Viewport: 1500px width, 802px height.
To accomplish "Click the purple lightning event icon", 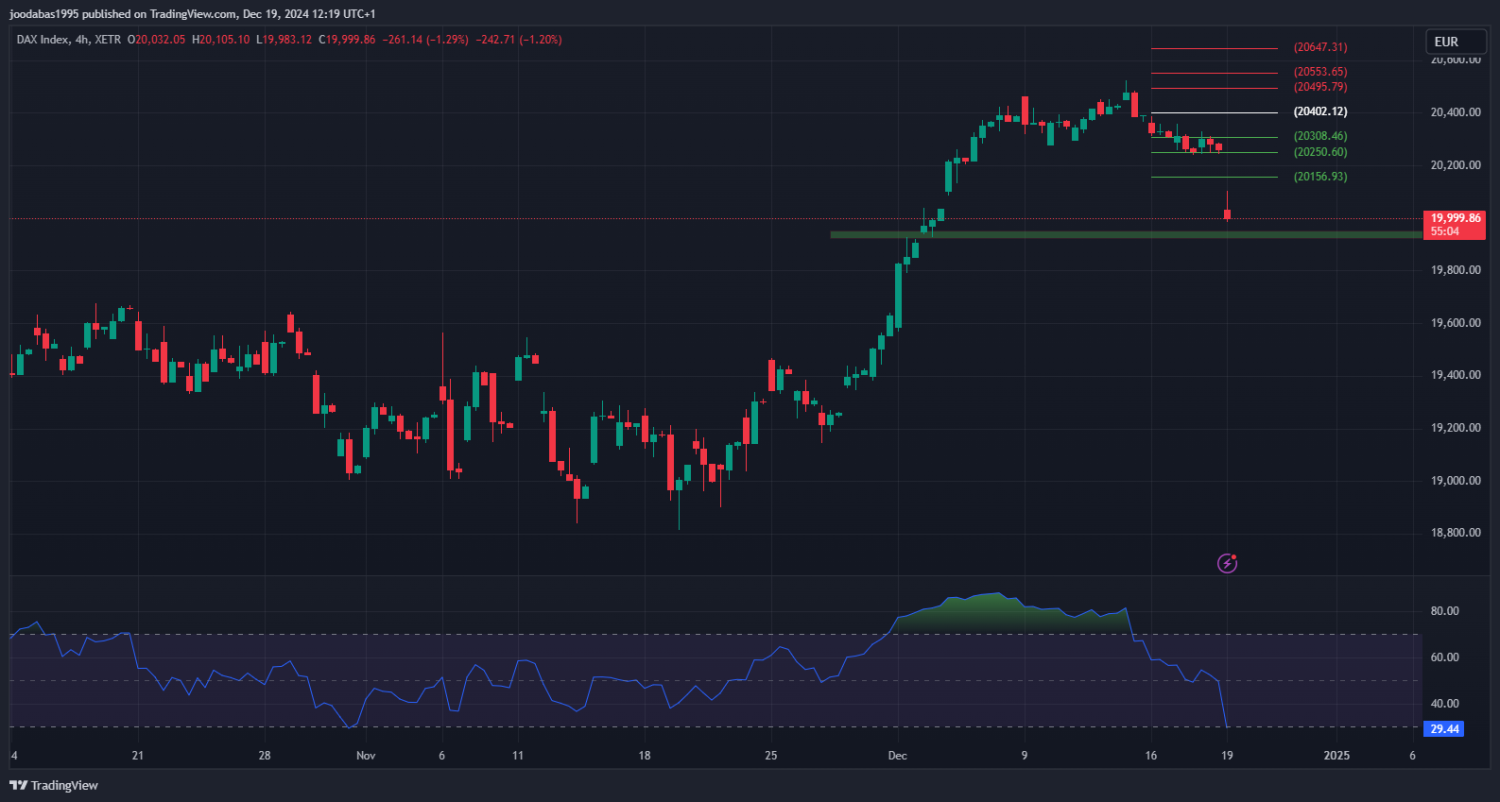I will pyautogui.click(x=1227, y=564).
